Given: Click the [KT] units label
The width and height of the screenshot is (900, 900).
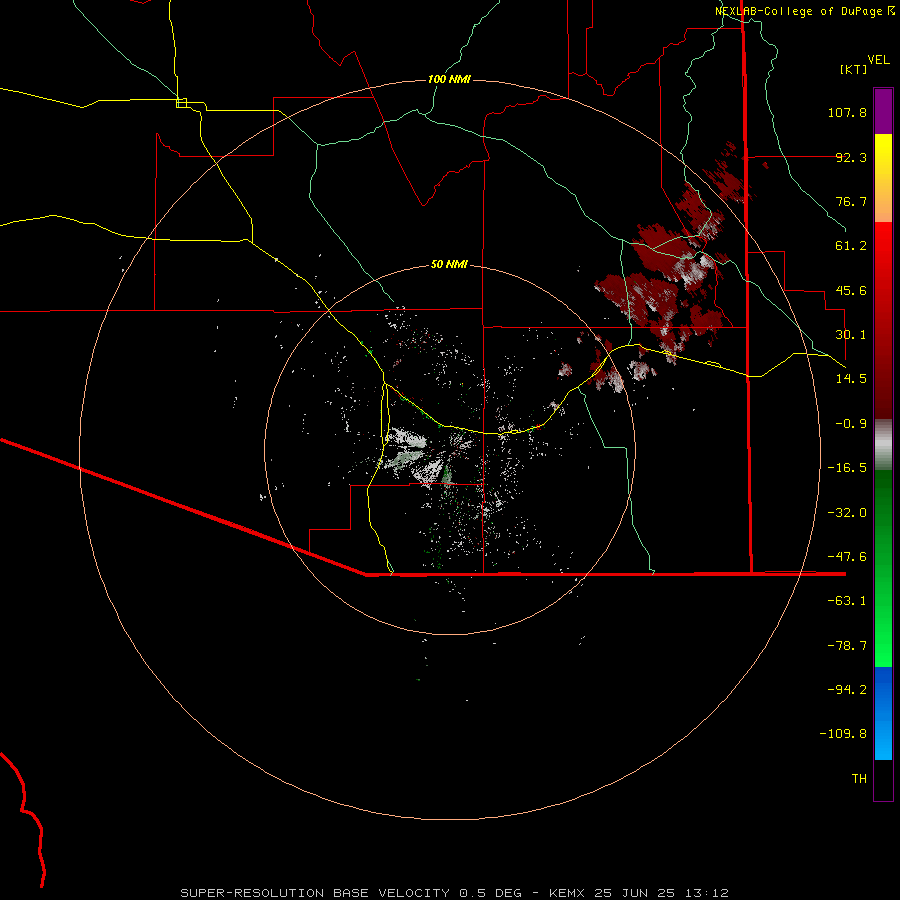Looking at the screenshot, I should point(853,69).
